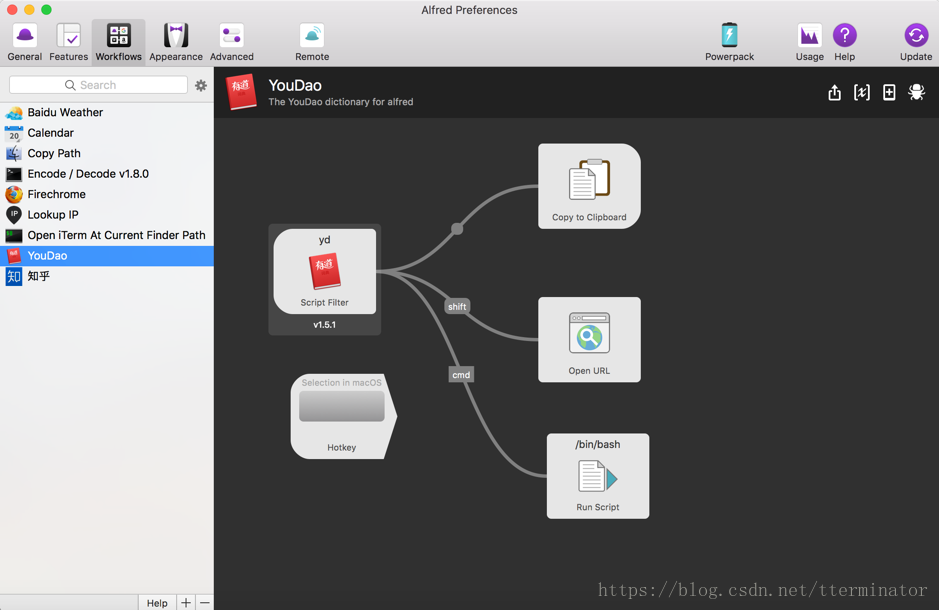Open the Appearance tab
Screen dimensions: 939x610
[176, 42]
